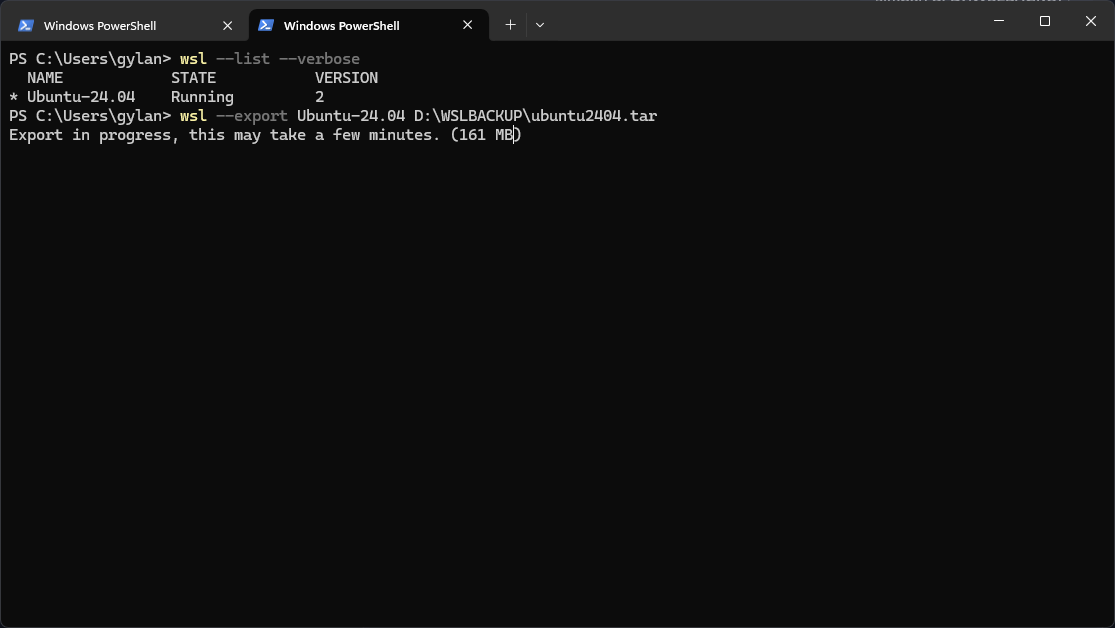This screenshot has width=1115, height=628.
Task: Maximize the Windows Terminal window
Action: pyautogui.click(x=1045, y=21)
